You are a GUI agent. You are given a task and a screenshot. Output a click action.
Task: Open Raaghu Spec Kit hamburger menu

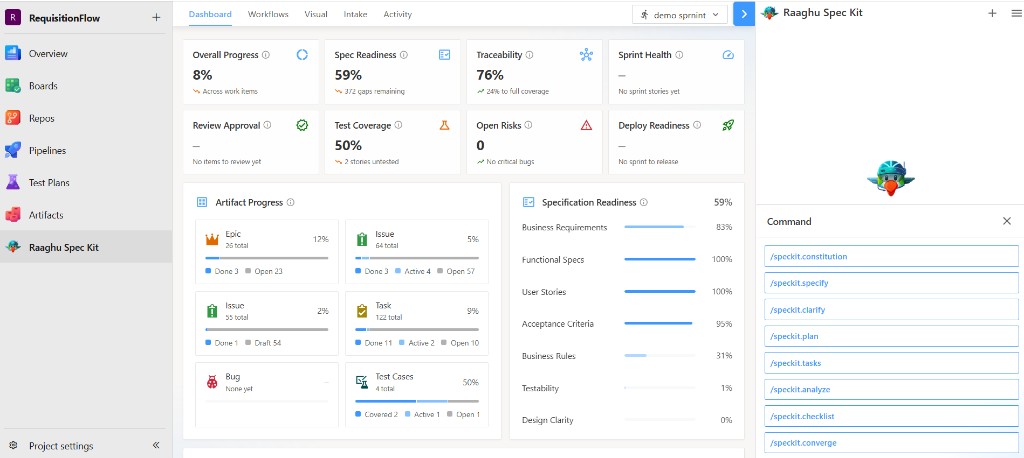(x=1017, y=12)
